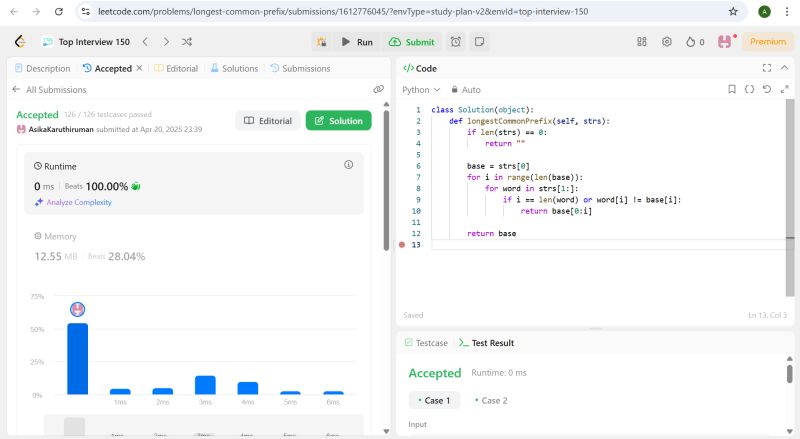Open the Solutions tab
This screenshot has width=800, height=439.
234,68
